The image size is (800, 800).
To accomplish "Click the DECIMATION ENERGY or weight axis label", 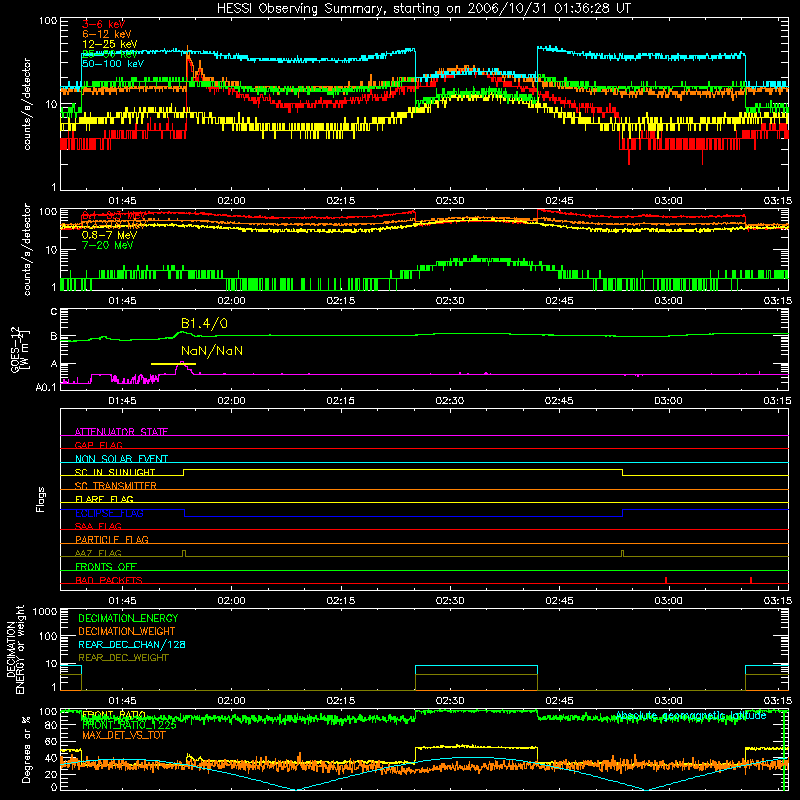I will (15, 649).
